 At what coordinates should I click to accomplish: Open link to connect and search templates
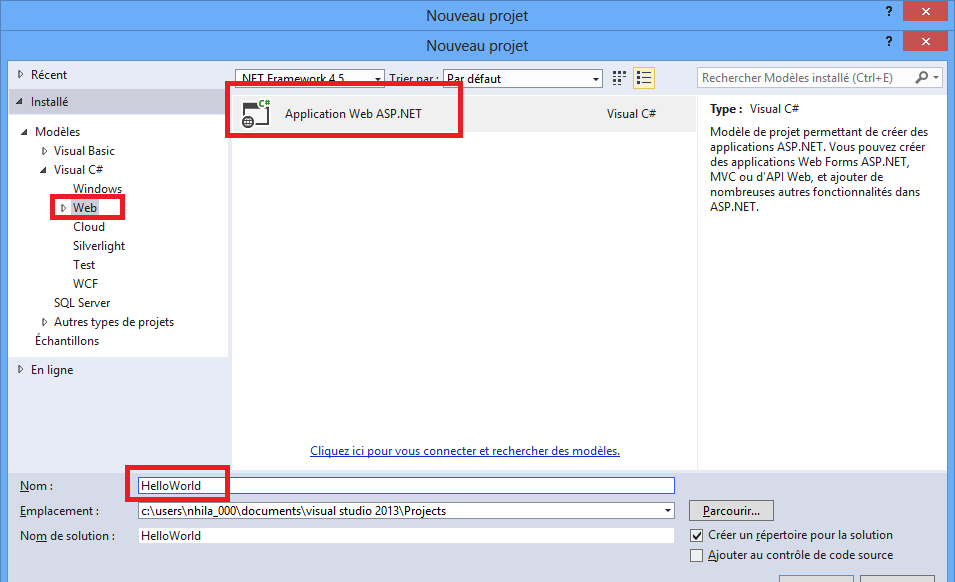tap(465, 451)
